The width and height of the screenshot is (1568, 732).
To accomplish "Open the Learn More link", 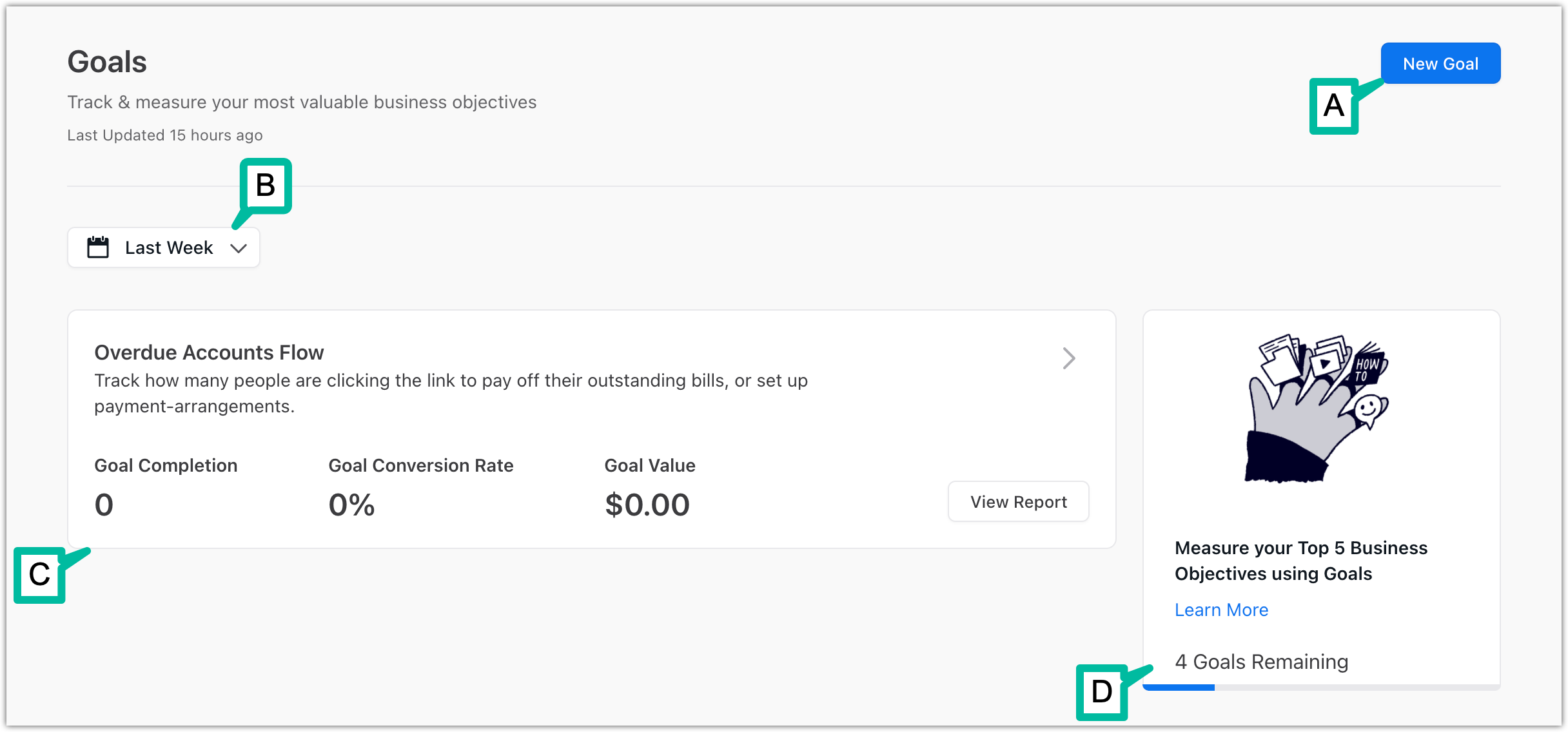I will (x=1221, y=610).
